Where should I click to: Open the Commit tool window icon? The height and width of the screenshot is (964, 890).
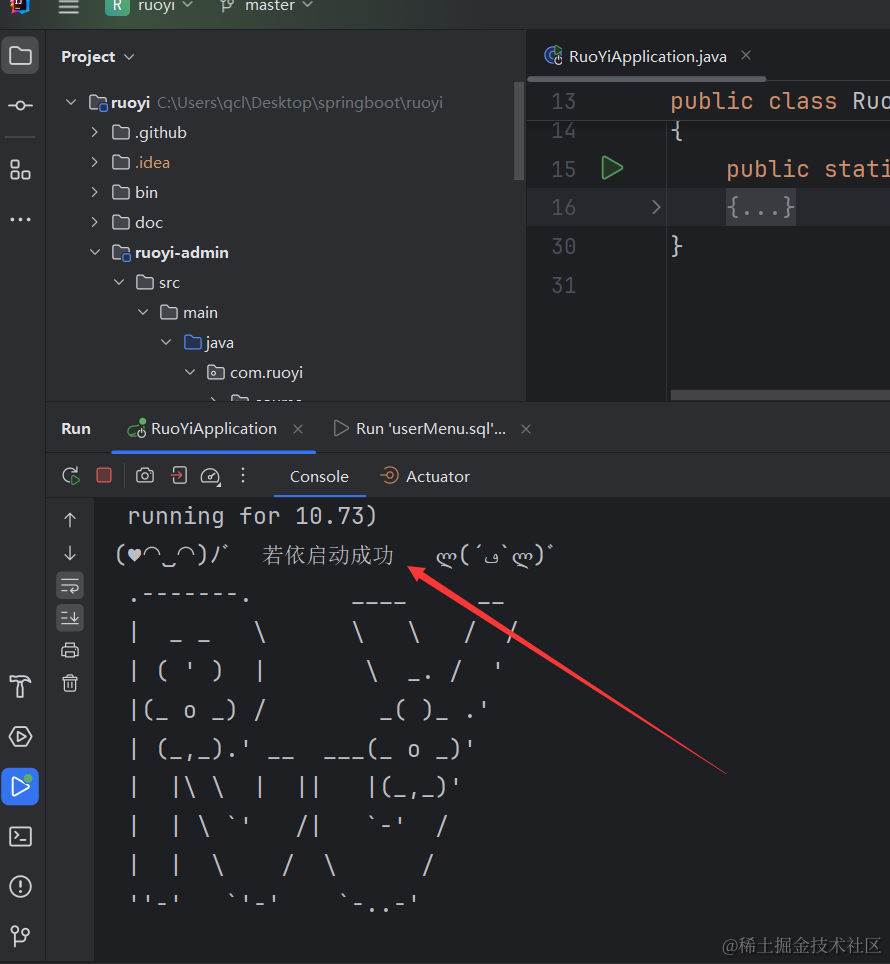pos(21,105)
